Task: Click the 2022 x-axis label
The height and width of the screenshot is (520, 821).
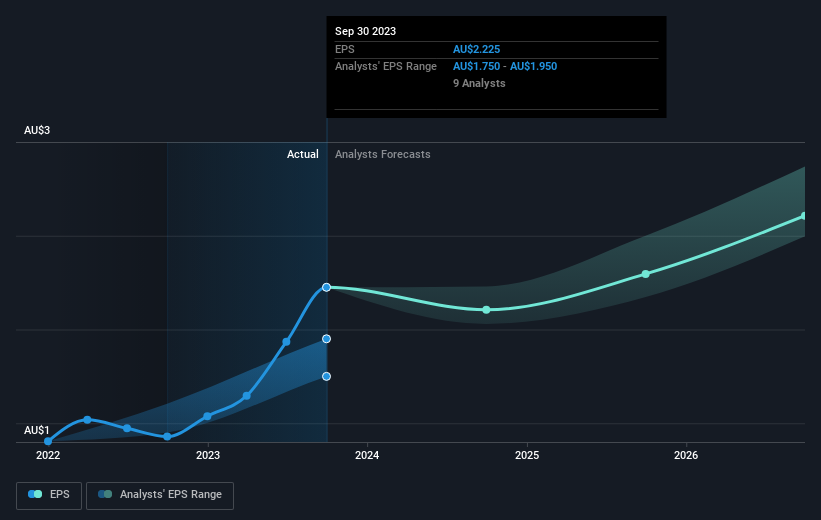Action: [x=48, y=455]
